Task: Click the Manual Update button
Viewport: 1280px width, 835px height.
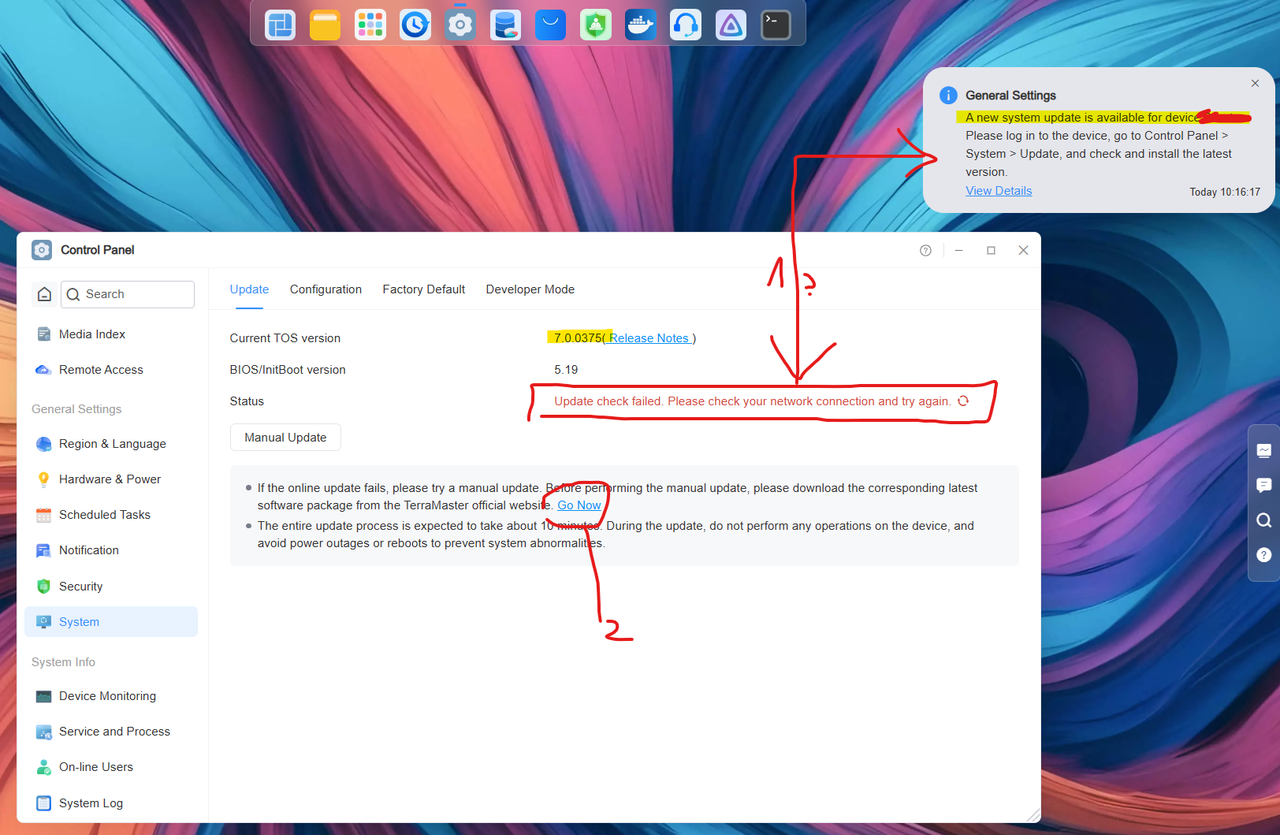Action: (285, 437)
